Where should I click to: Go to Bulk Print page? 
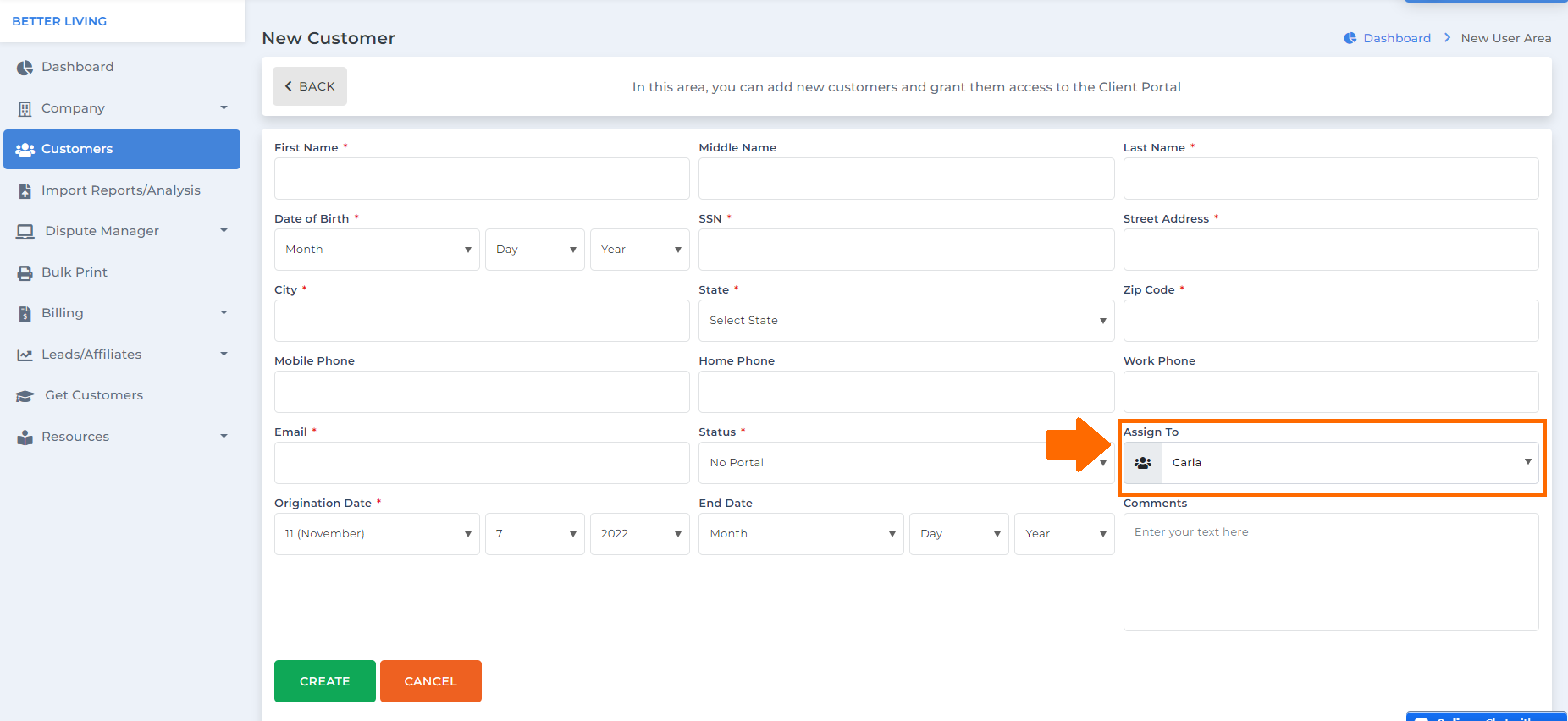point(122,272)
